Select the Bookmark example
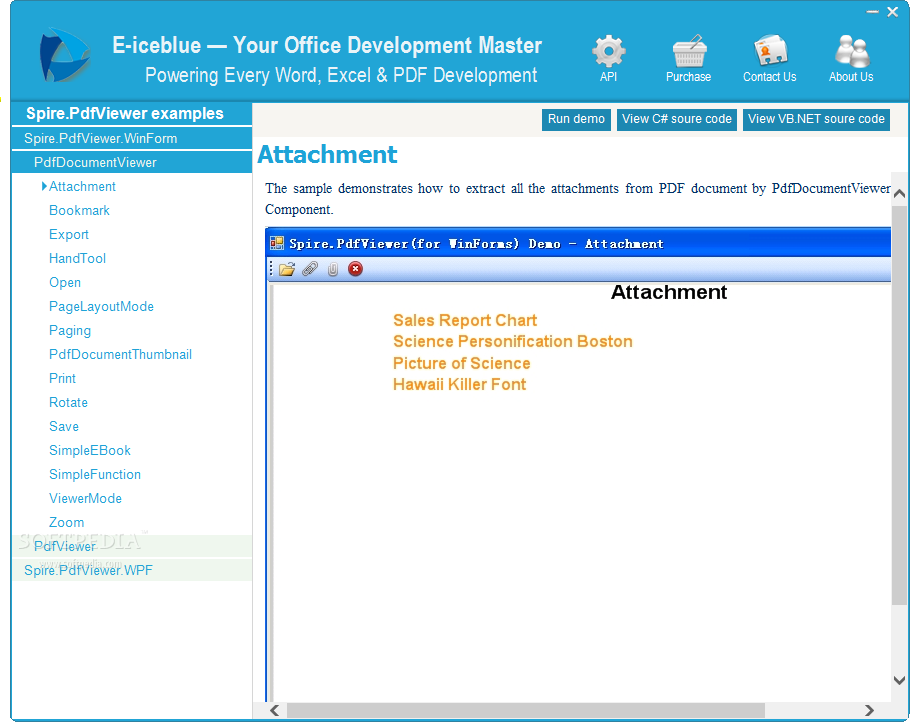910x722 pixels. 80,210
